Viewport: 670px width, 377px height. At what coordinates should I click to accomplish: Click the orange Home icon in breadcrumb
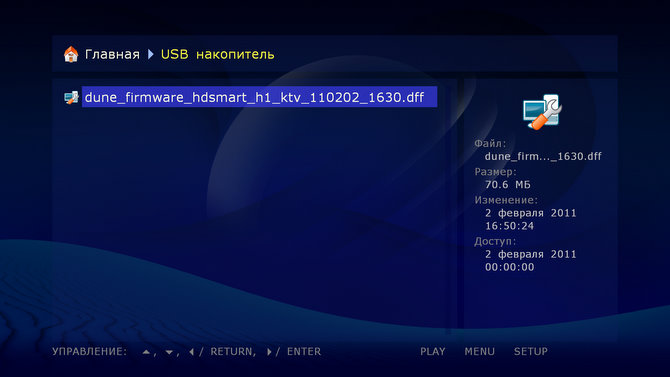71,54
